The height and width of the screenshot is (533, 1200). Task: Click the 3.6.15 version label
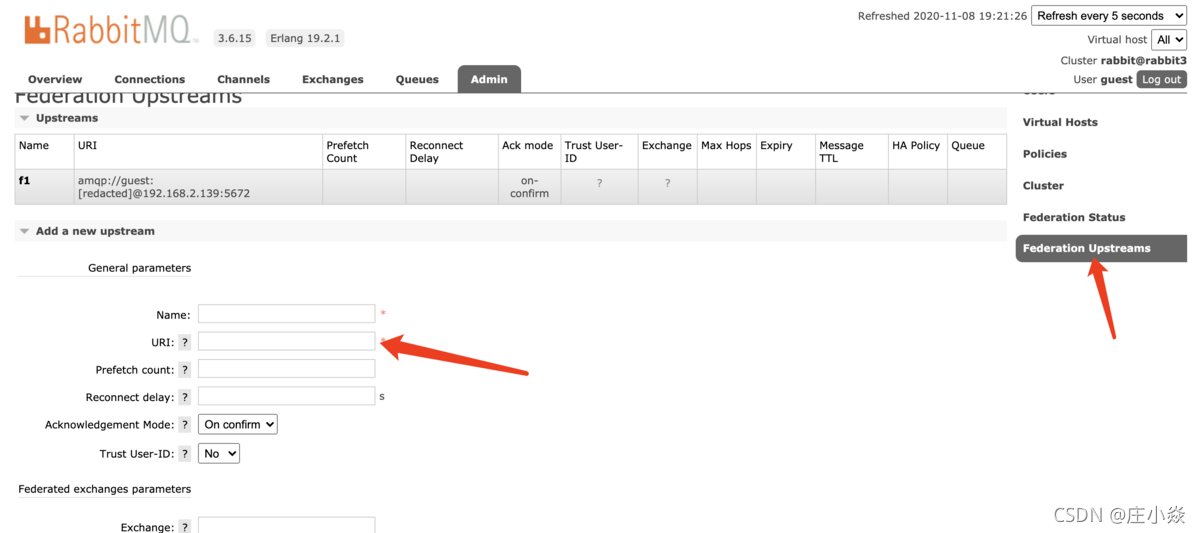point(234,38)
